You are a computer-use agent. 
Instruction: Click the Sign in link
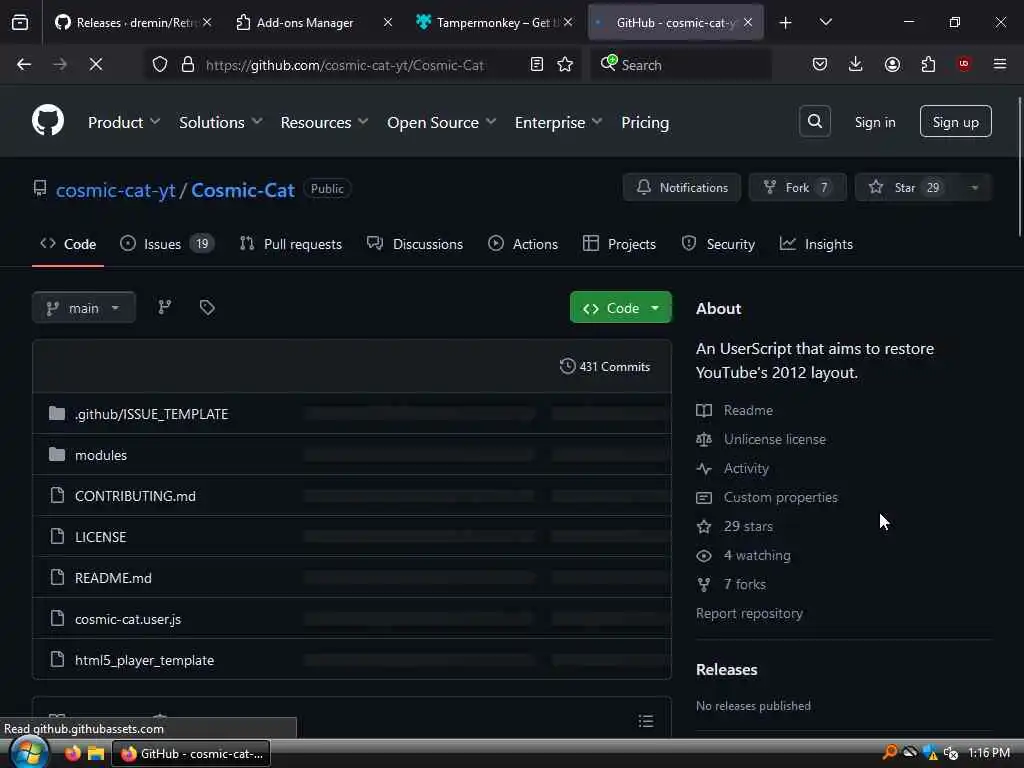pos(875,122)
